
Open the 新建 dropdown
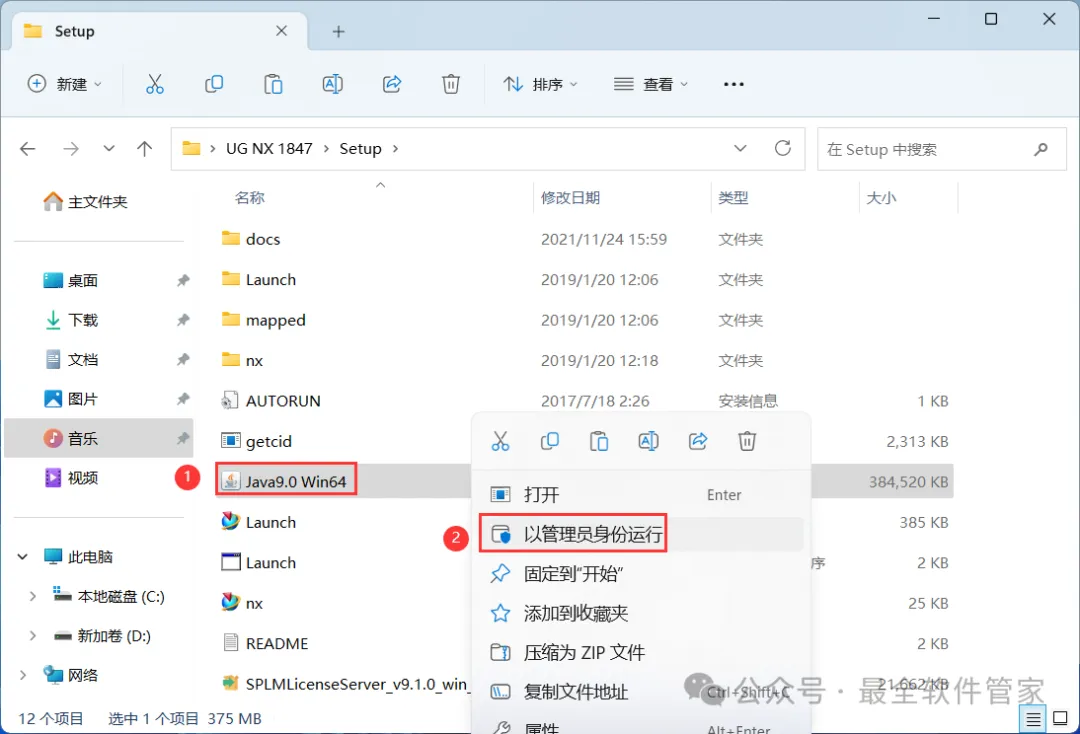(x=65, y=84)
